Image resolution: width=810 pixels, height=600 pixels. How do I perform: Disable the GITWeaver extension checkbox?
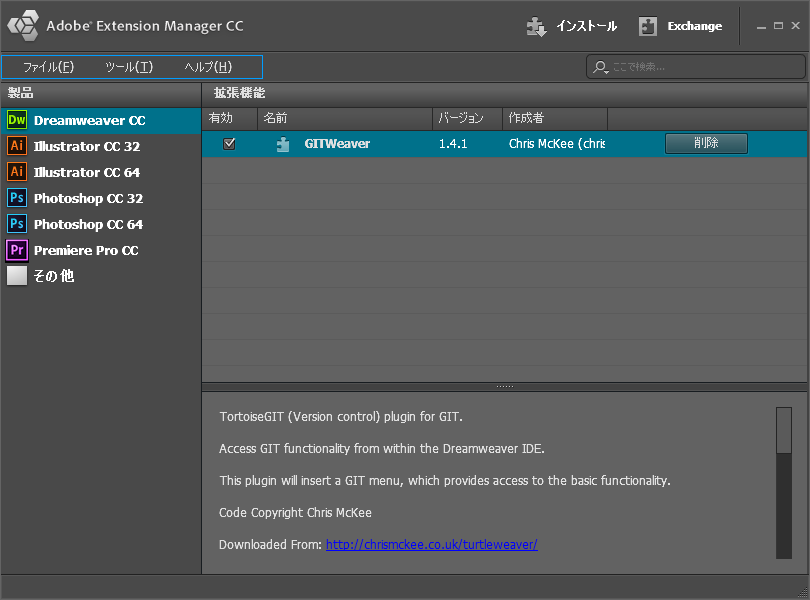(229, 144)
